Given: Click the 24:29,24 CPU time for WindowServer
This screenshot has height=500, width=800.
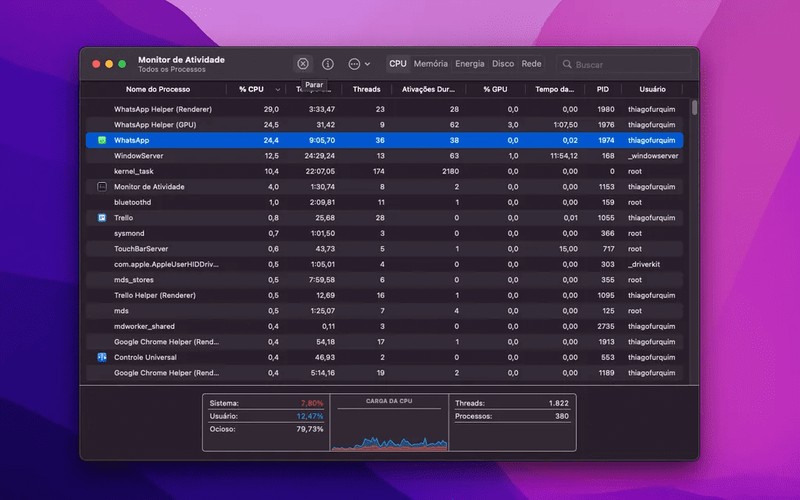Looking at the screenshot, I should [320, 156].
